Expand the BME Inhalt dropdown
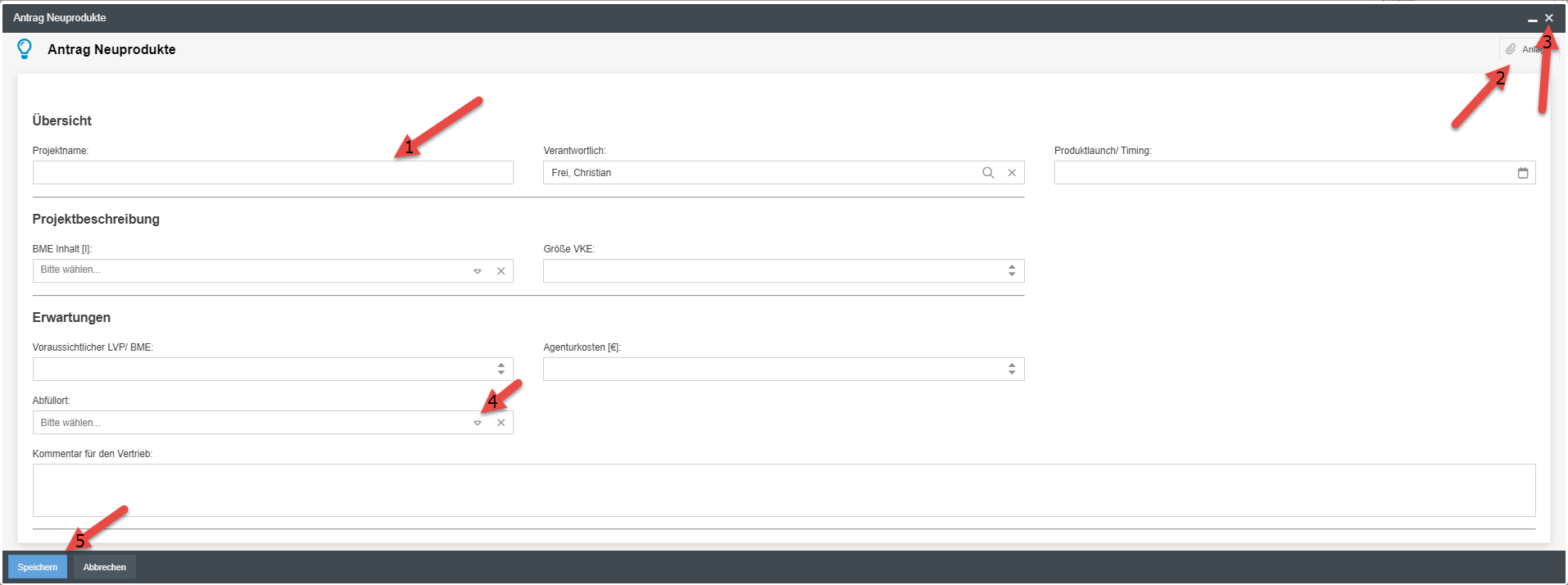The image size is (1568, 585). point(478,271)
